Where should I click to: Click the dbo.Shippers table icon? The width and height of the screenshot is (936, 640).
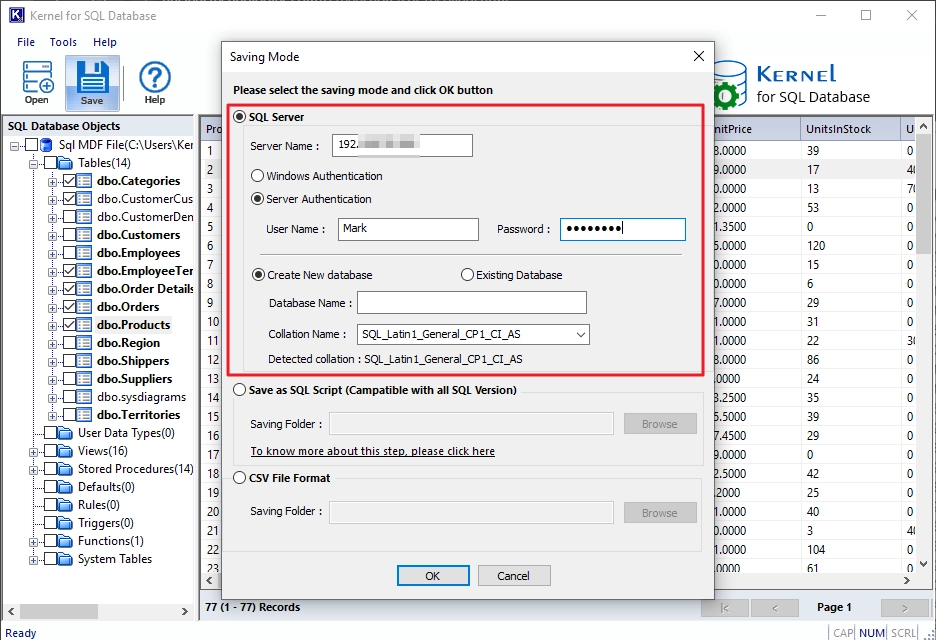pos(84,361)
